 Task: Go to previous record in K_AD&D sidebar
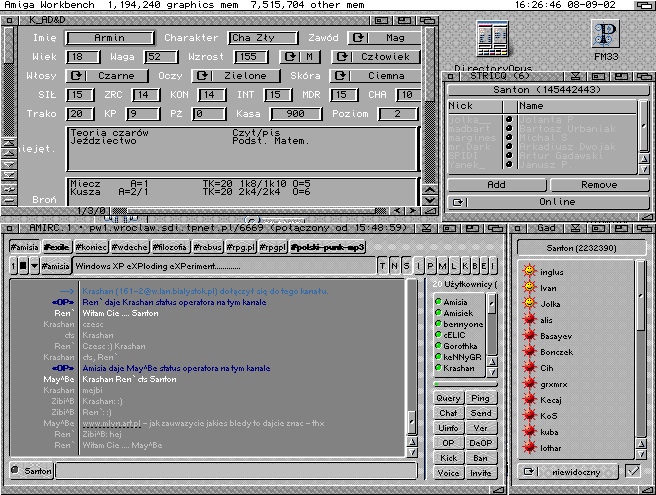(8, 154)
